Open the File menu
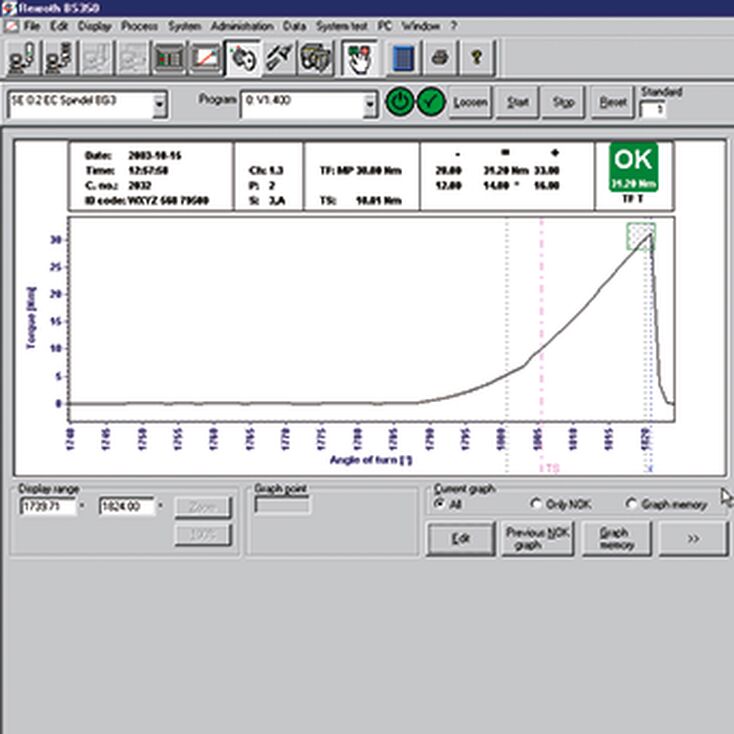The width and height of the screenshot is (734, 734). click(x=32, y=26)
